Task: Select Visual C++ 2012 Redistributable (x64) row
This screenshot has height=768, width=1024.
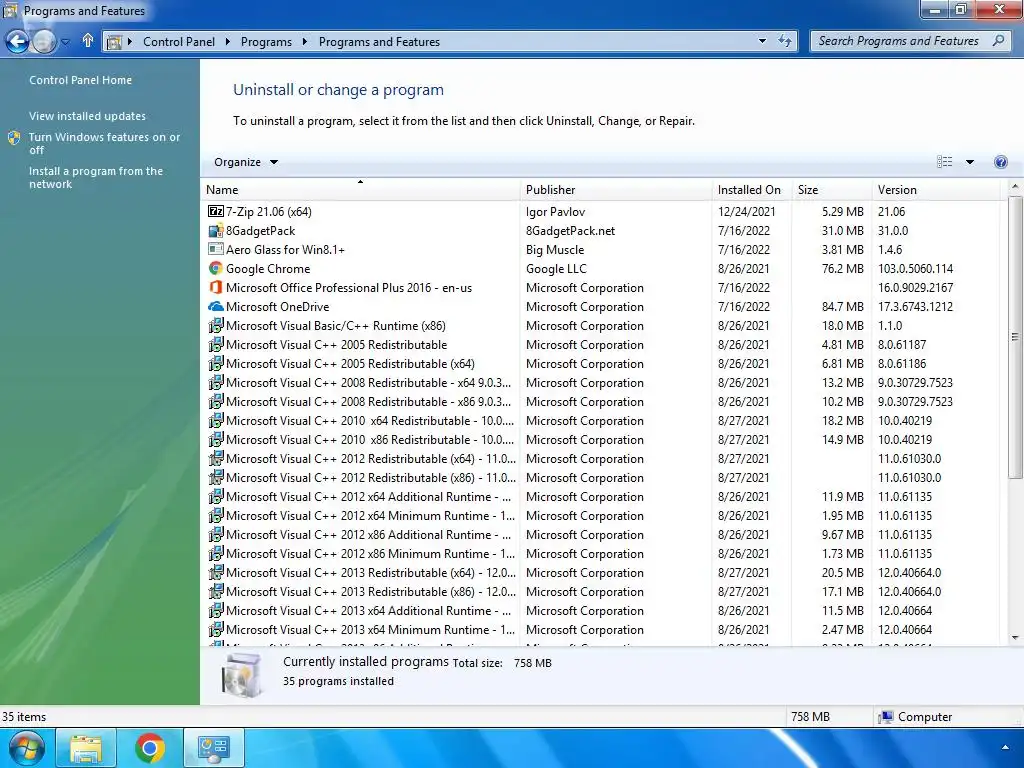Action: pyautogui.click(x=602, y=458)
